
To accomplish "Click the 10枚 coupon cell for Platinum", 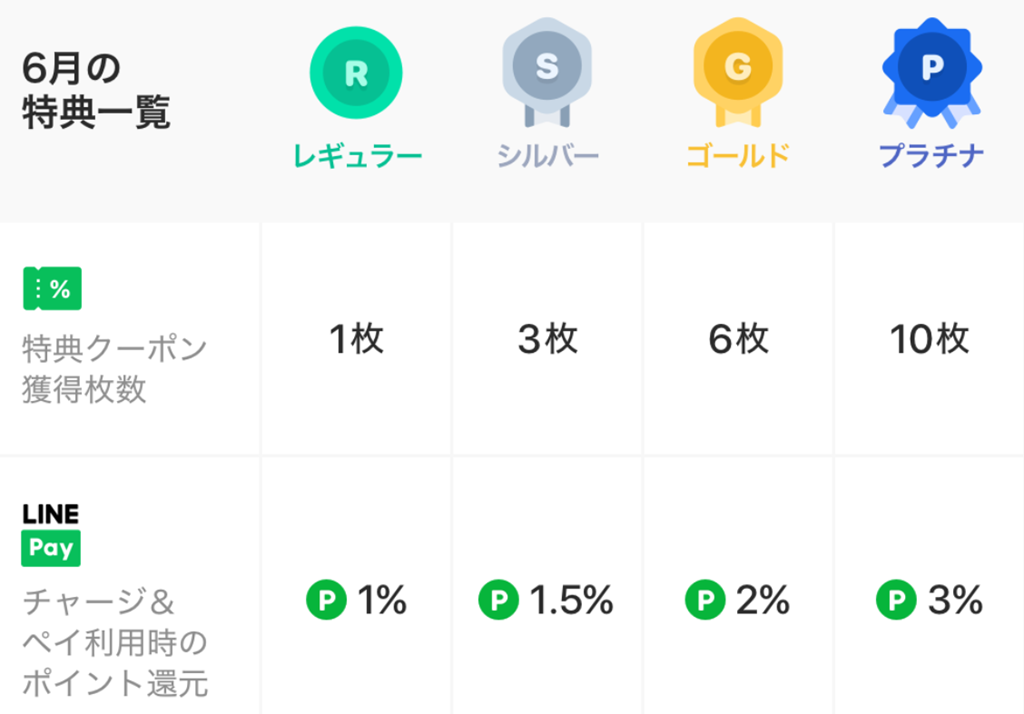I will point(929,339).
